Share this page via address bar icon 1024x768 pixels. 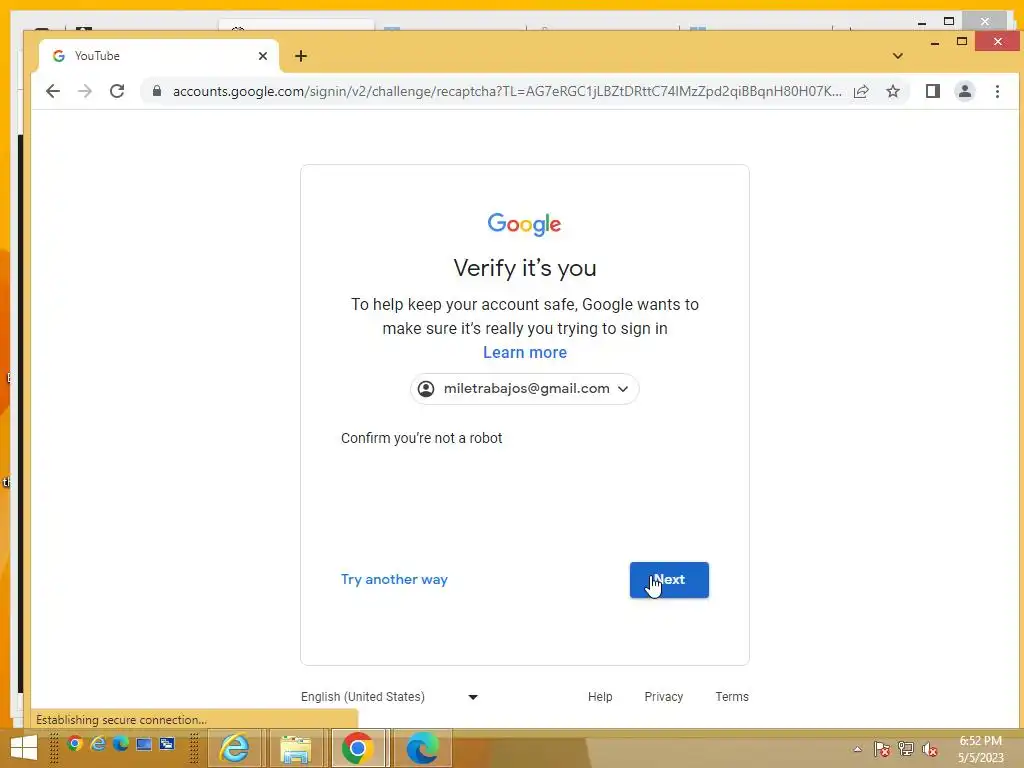pos(861,91)
